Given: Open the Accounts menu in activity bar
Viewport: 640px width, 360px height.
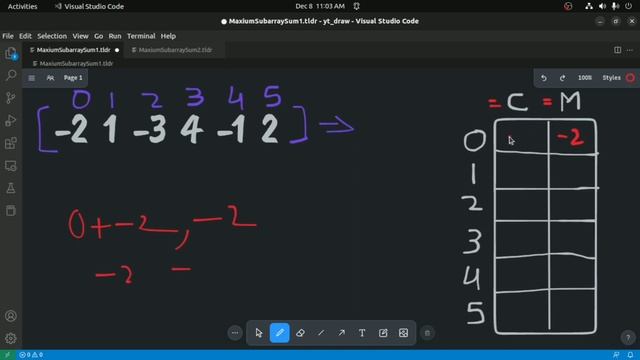Looking at the screenshot, I should click(x=11, y=316).
